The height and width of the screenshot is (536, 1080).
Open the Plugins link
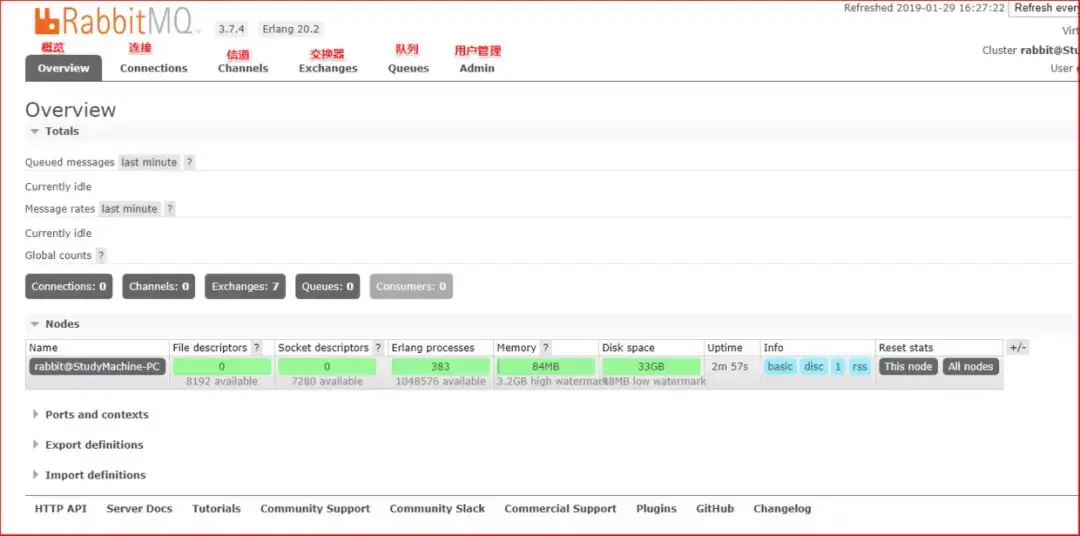656,509
